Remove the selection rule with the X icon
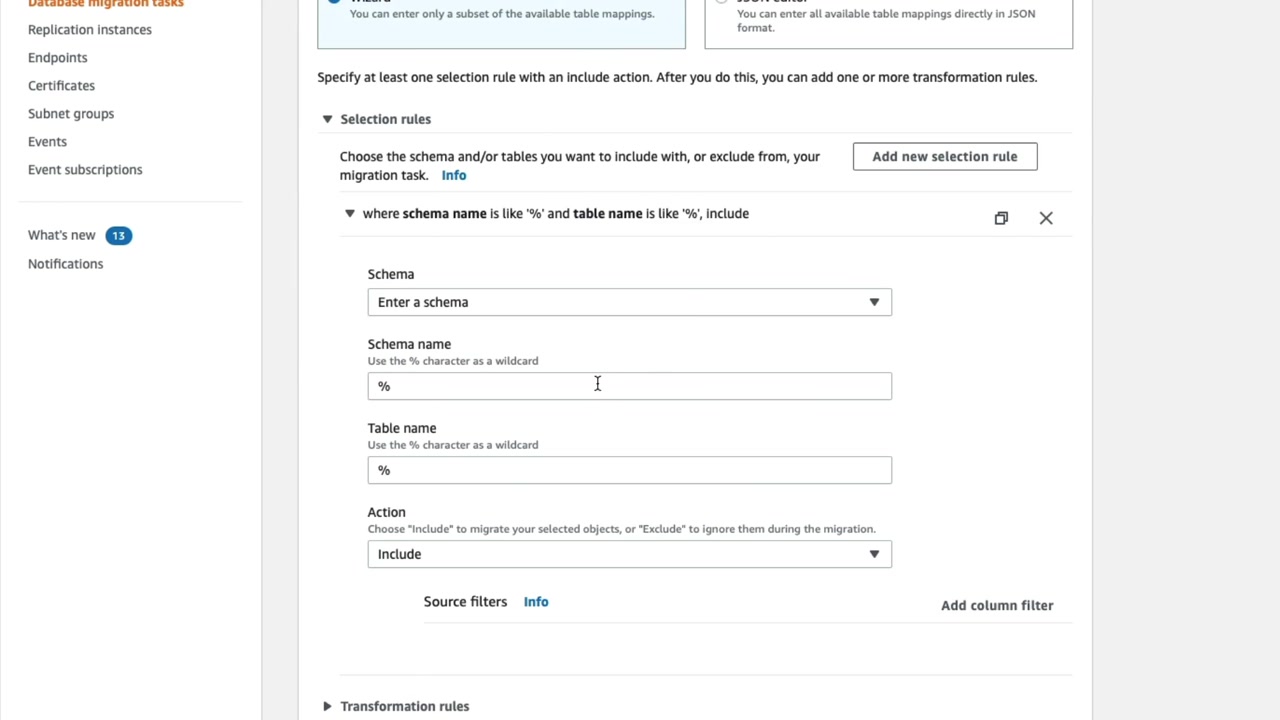The image size is (1280, 720). (x=1046, y=218)
